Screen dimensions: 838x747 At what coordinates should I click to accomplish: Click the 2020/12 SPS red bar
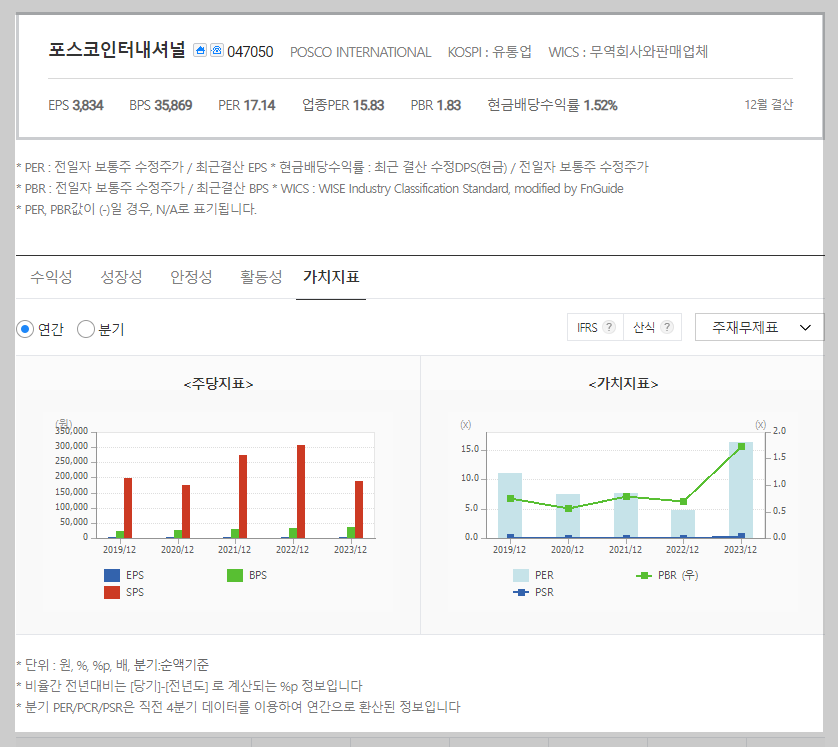coord(186,512)
